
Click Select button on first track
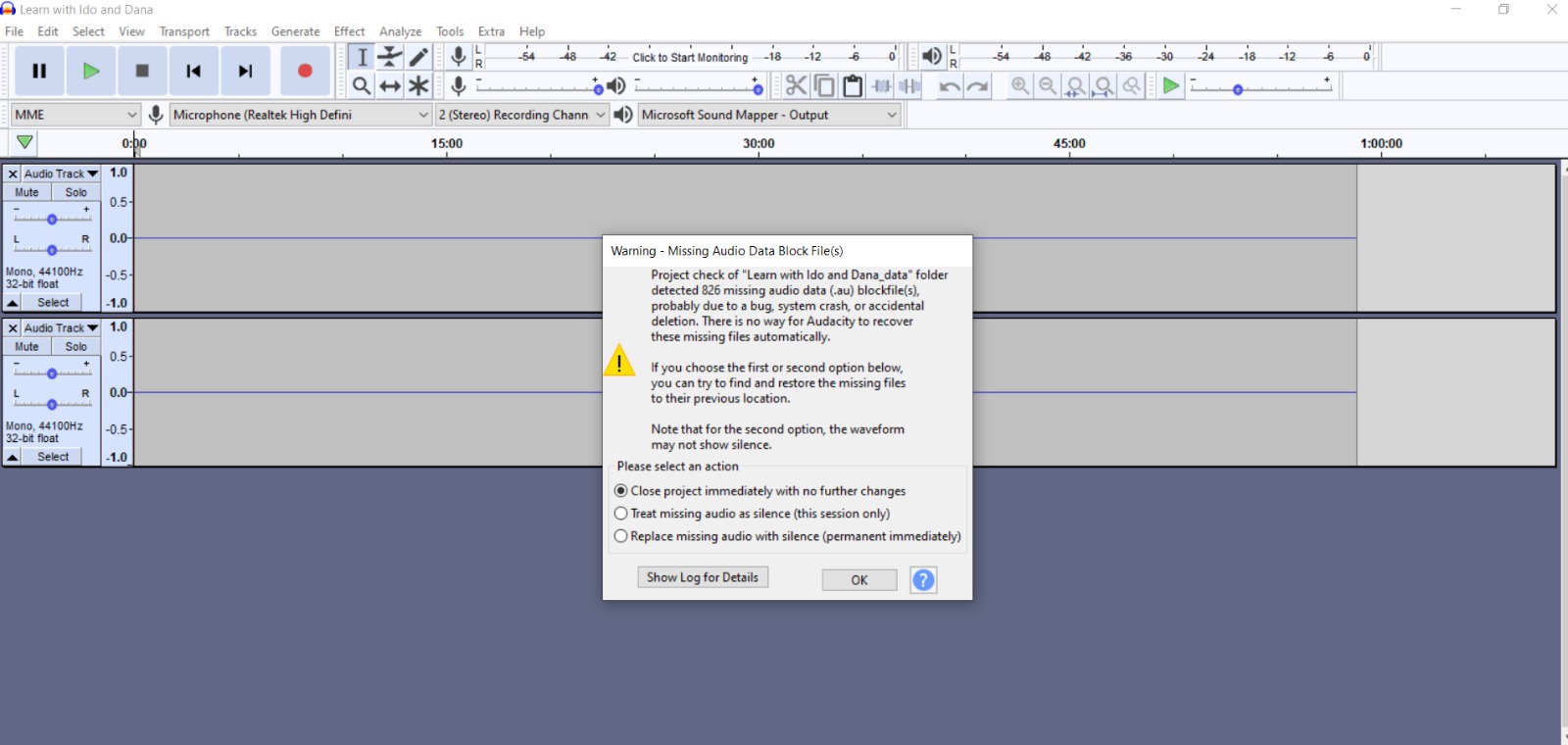53,303
